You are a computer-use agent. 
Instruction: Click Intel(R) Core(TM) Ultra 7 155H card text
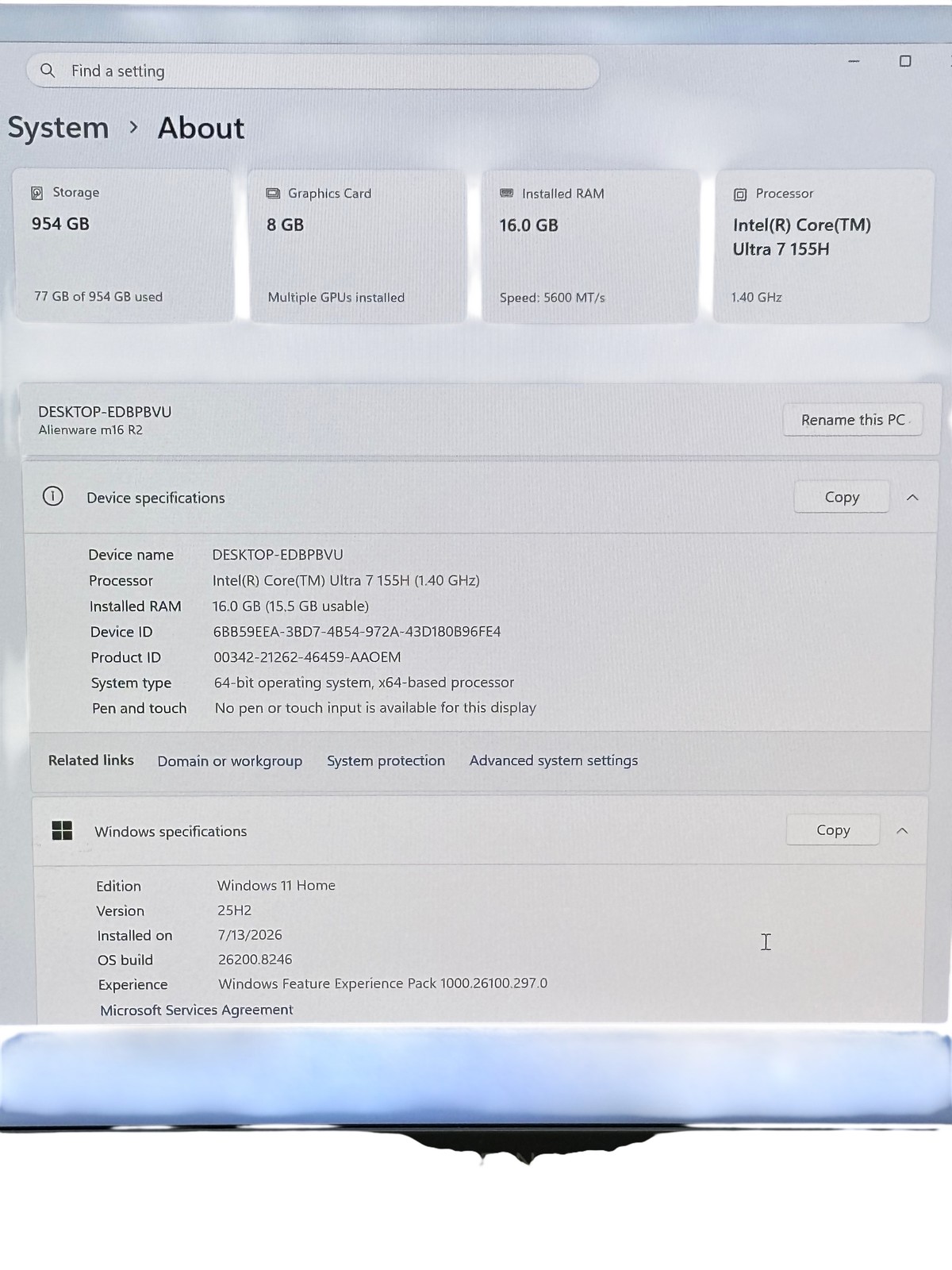click(801, 237)
